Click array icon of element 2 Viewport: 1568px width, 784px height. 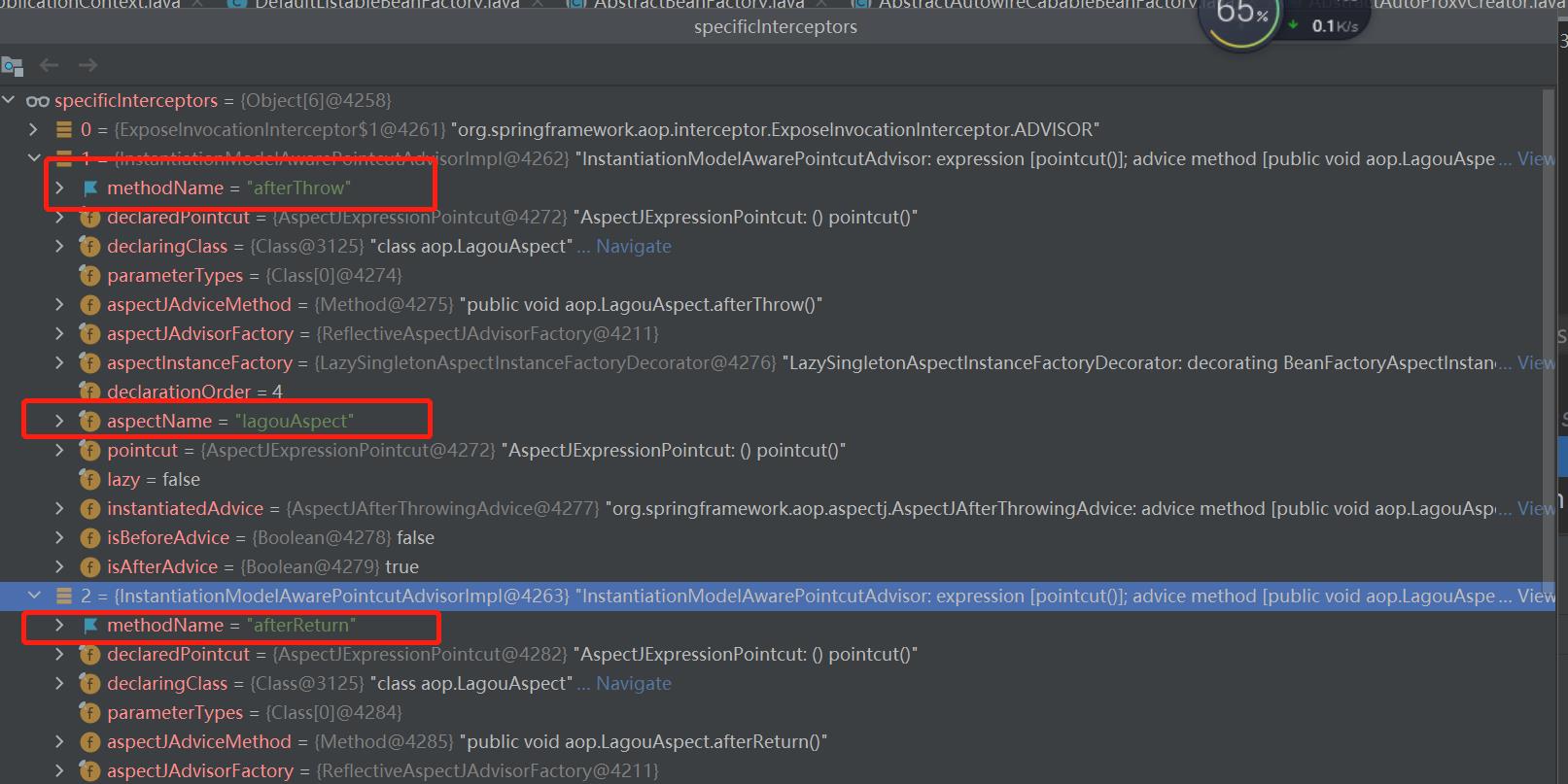[64, 596]
